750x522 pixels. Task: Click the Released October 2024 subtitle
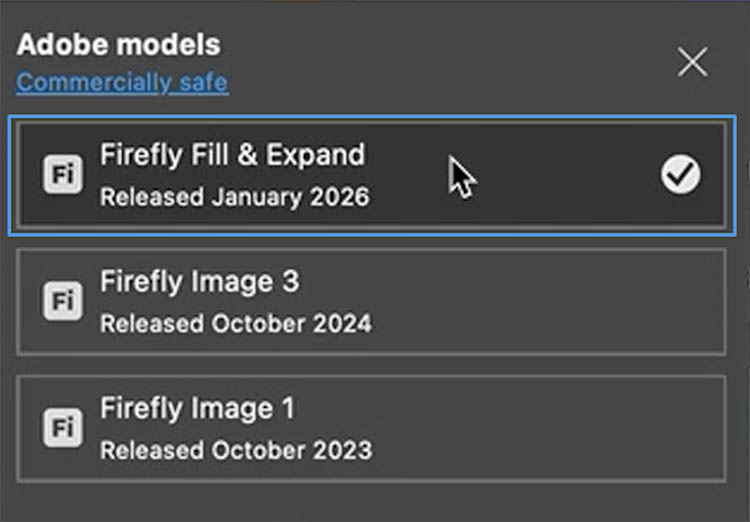235,323
